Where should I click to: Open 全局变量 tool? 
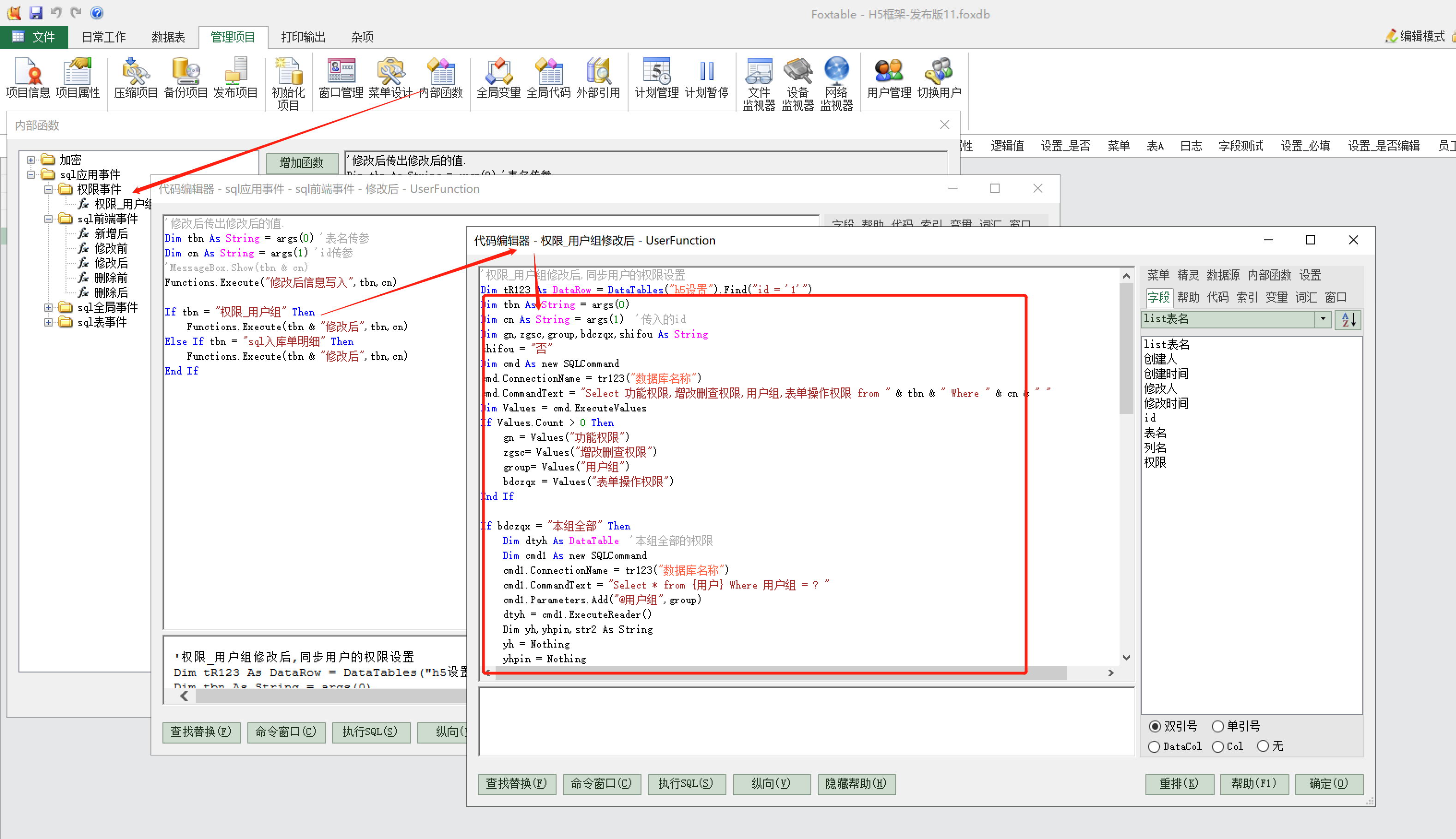(x=498, y=78)
